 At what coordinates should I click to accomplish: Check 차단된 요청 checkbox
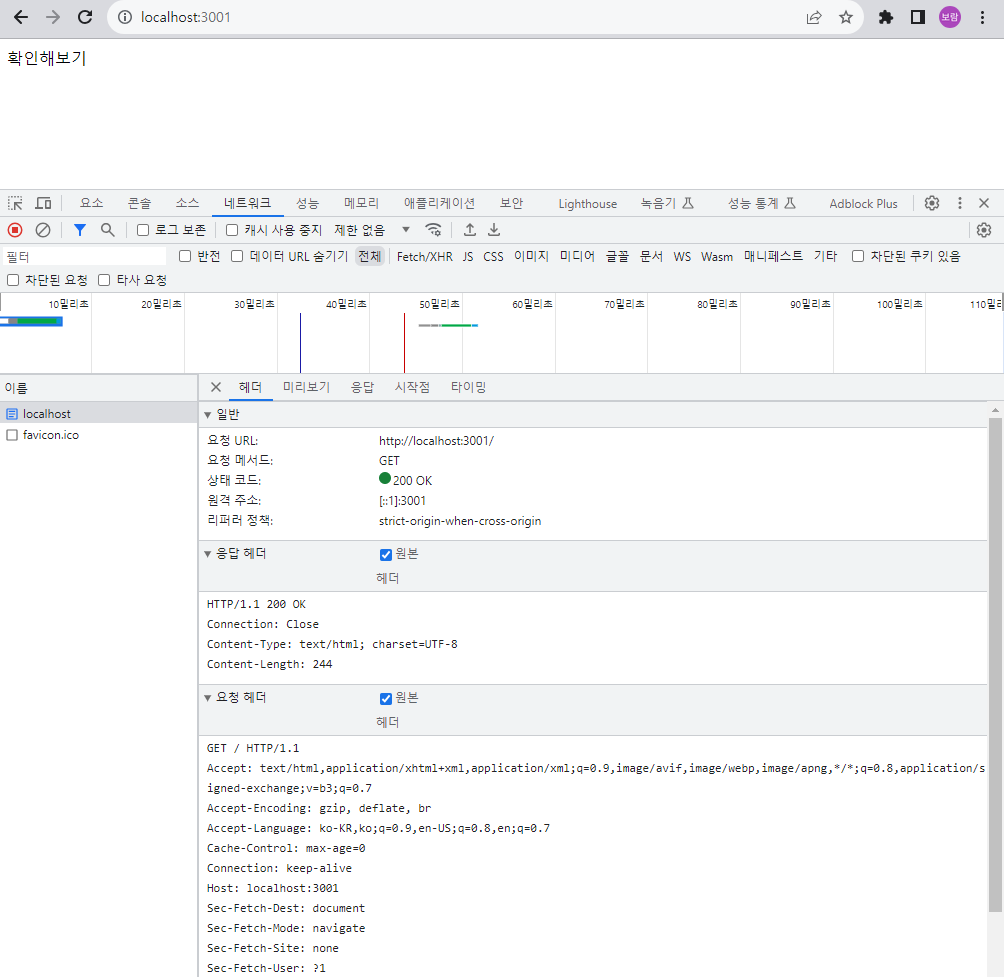coord(13,280)
